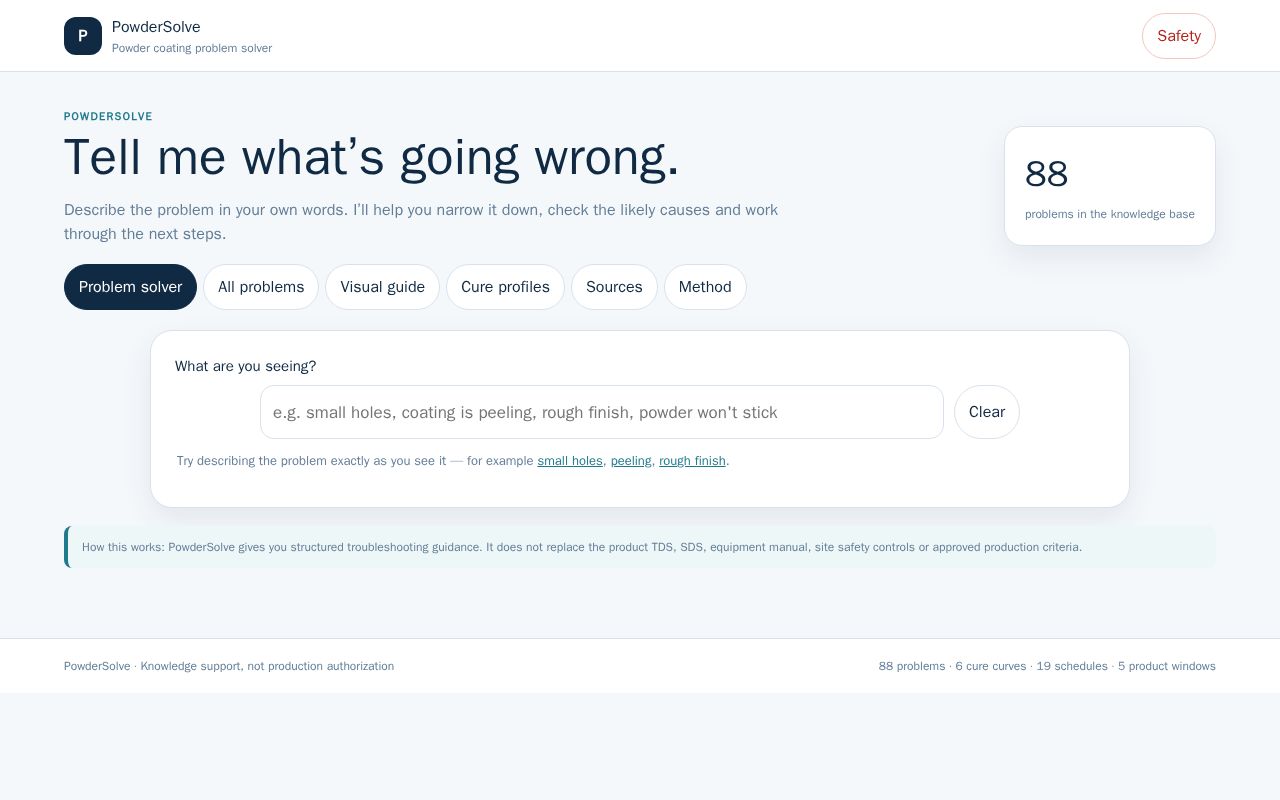The width and height of the screenshot is (1280, 800).
Task: Click the 'How this works' notice text
Action: click(582, 547)
